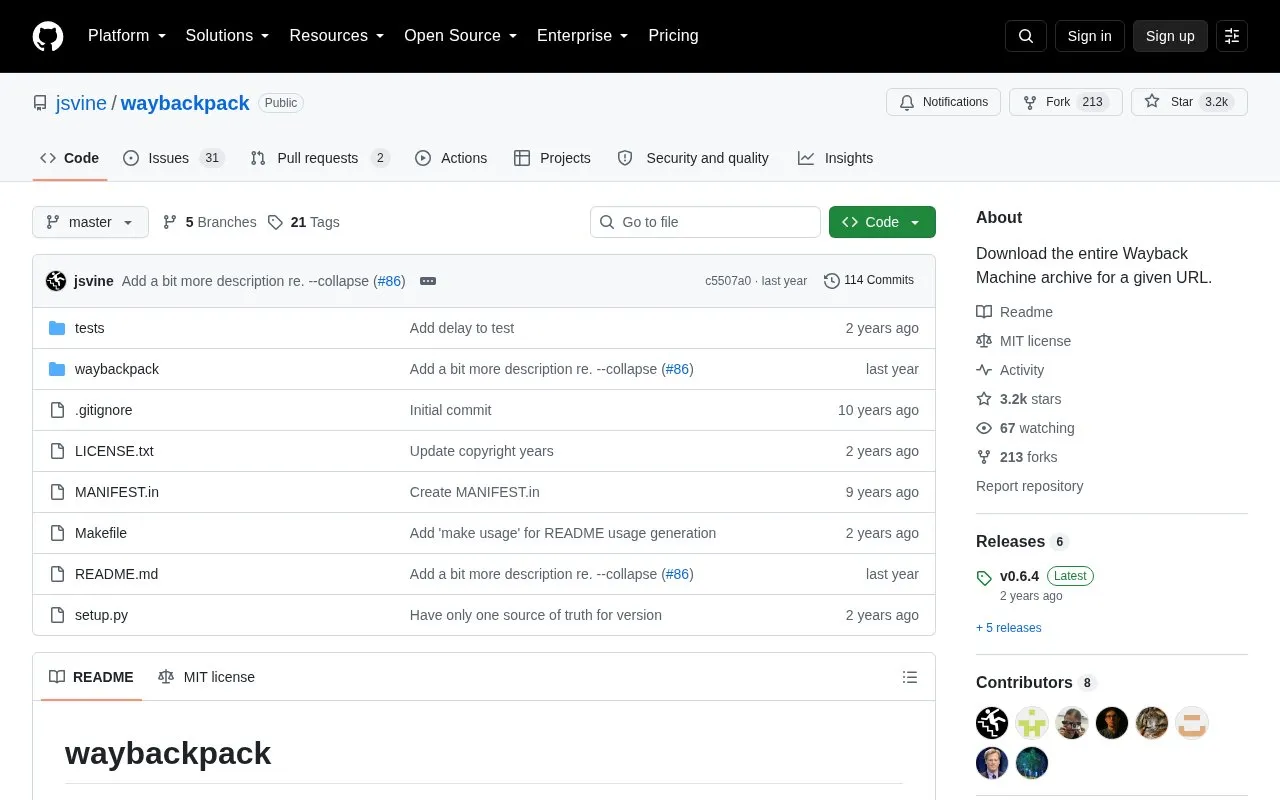Image resolution: width=1280 pixels, height=800 pixels.
Task: Fork the repository
Action: pyautogui.click(x=1065, y=102)
